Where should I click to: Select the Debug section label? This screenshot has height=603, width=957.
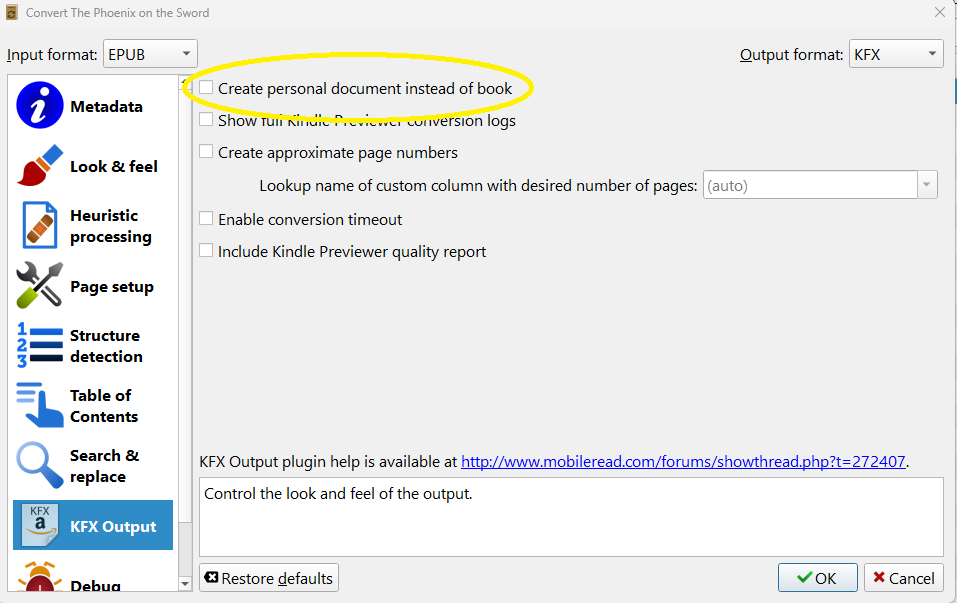(95, 586)
